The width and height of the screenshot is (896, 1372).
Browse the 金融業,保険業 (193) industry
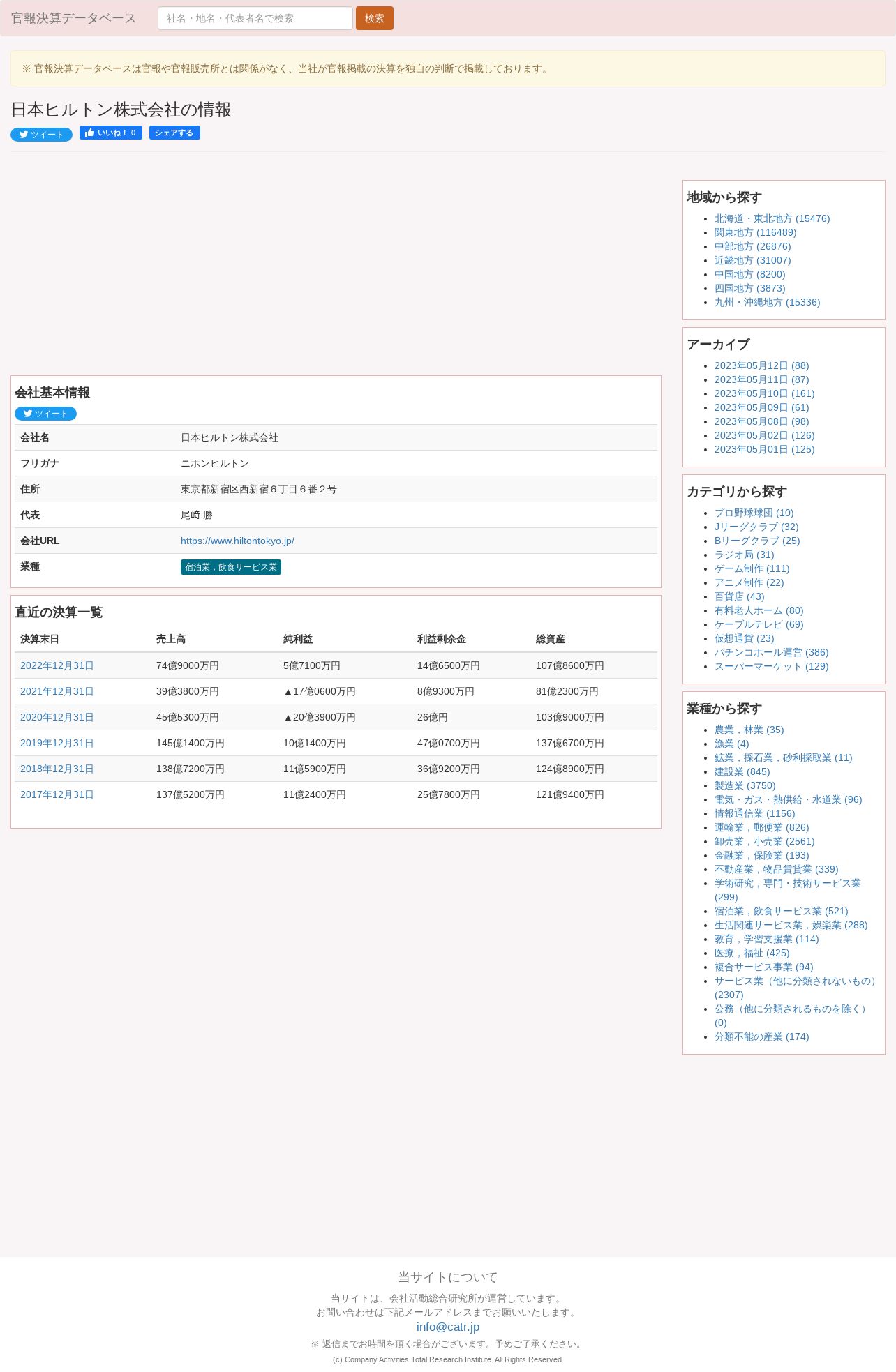[761, 855]
